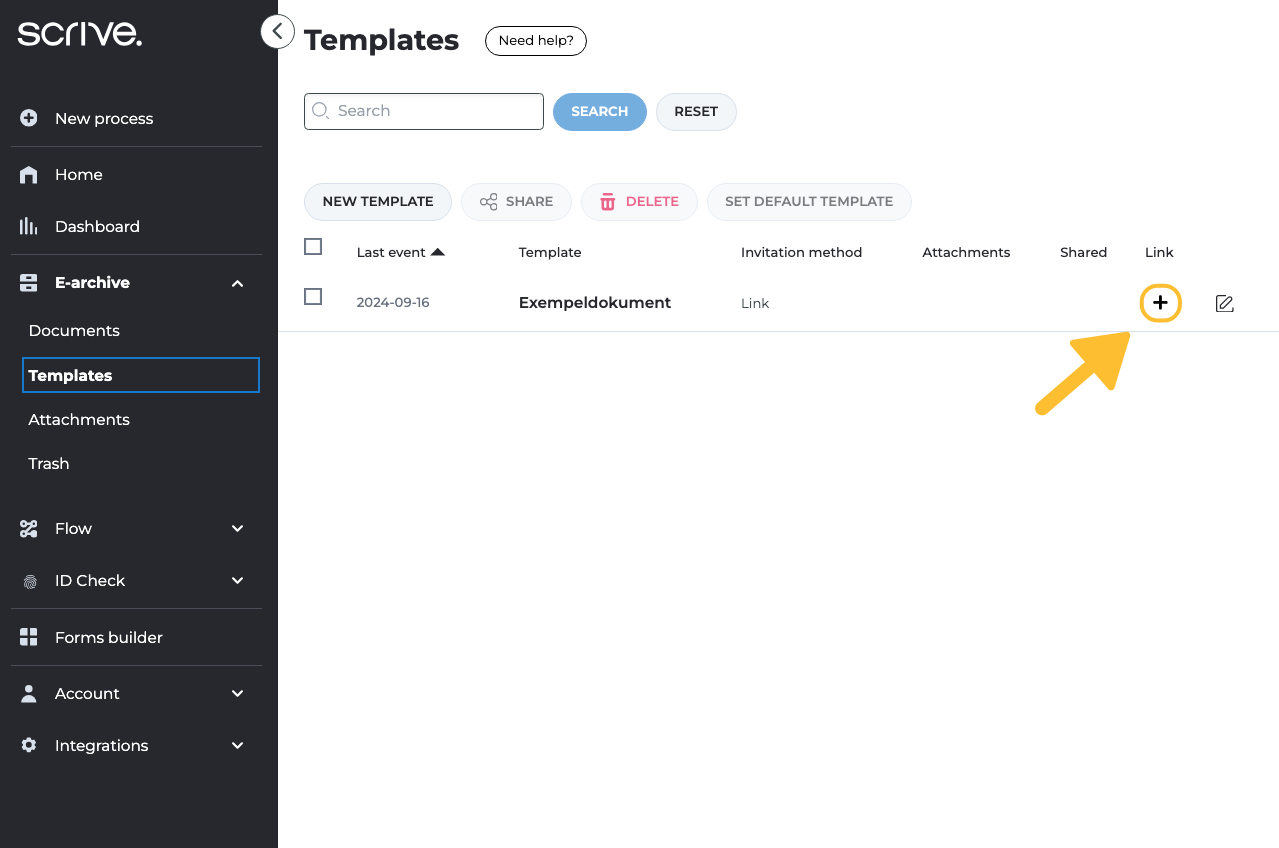Image resolution: width=1279 pixels, height=848 pixels.
Task: Open the Trash menu item
Action: [x=49, y=464]
